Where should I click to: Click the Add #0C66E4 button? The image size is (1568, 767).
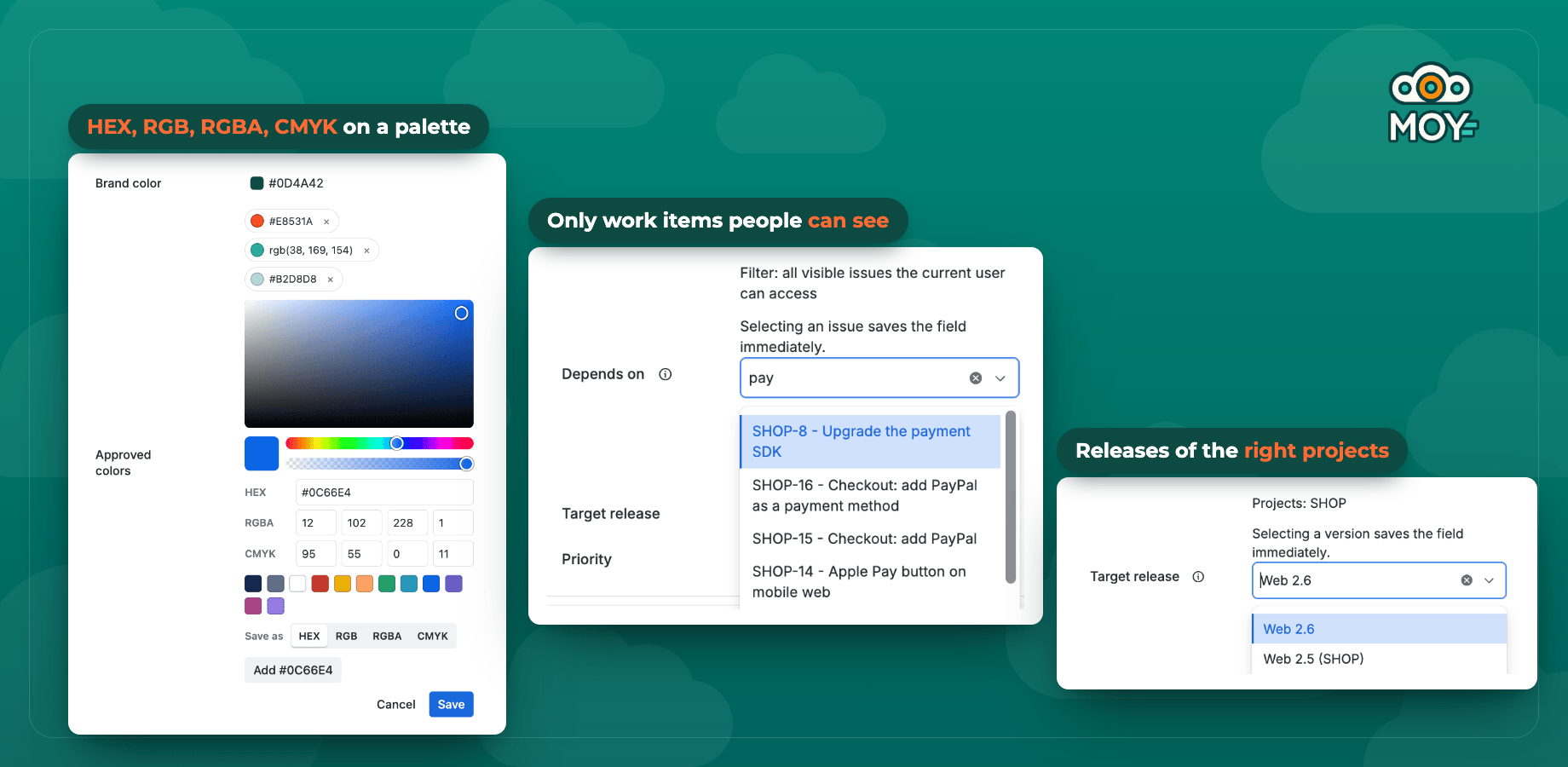tap(293, 671)
